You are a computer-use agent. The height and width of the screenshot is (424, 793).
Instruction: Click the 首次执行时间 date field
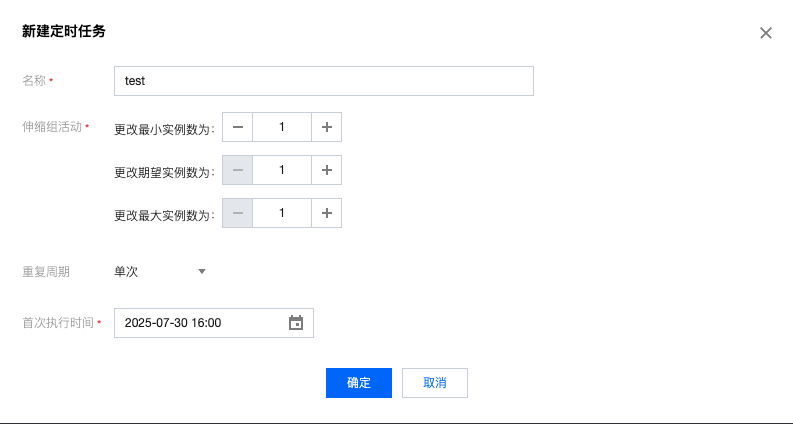pyautogui.click(x=200, y=323)
